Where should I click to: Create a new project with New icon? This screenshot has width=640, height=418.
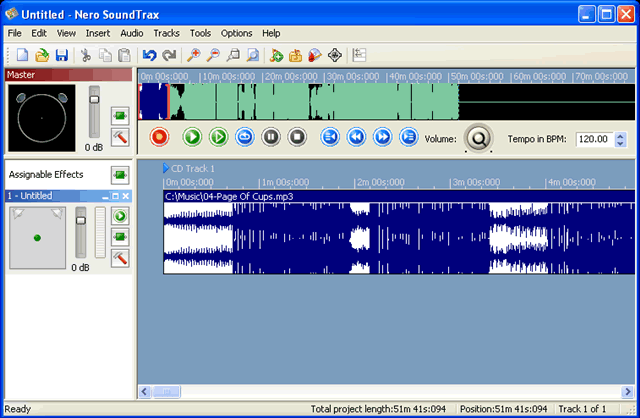[22, 55]
